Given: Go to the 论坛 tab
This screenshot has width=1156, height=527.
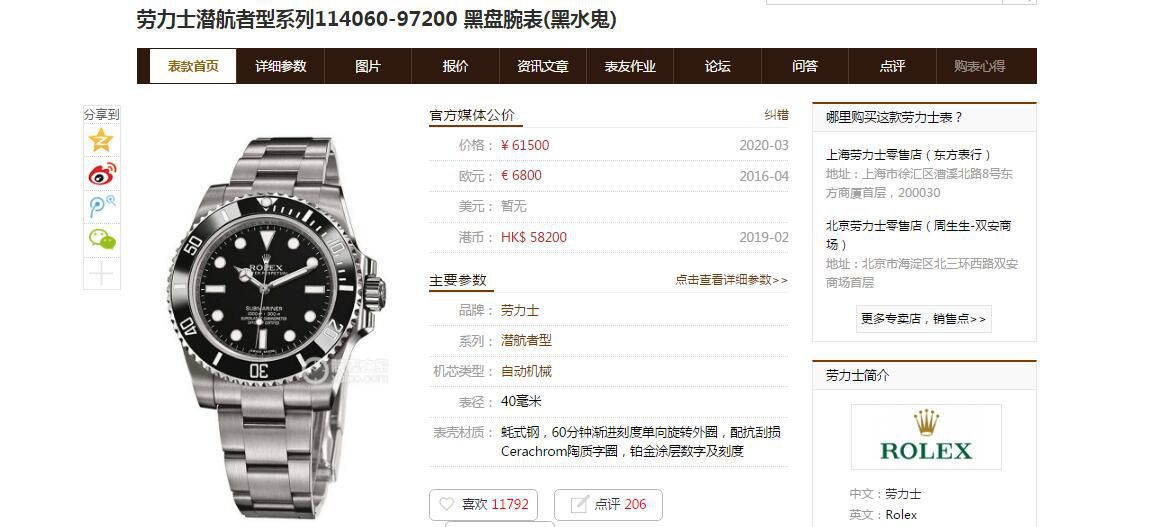Looking at the screenshot, I should click(x=717, y=66).
